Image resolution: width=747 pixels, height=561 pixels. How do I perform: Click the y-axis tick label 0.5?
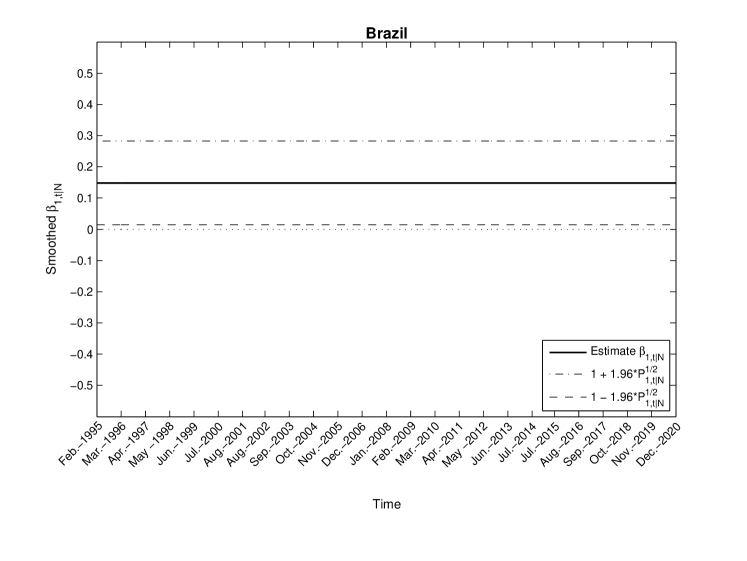(x=84, y=73)
